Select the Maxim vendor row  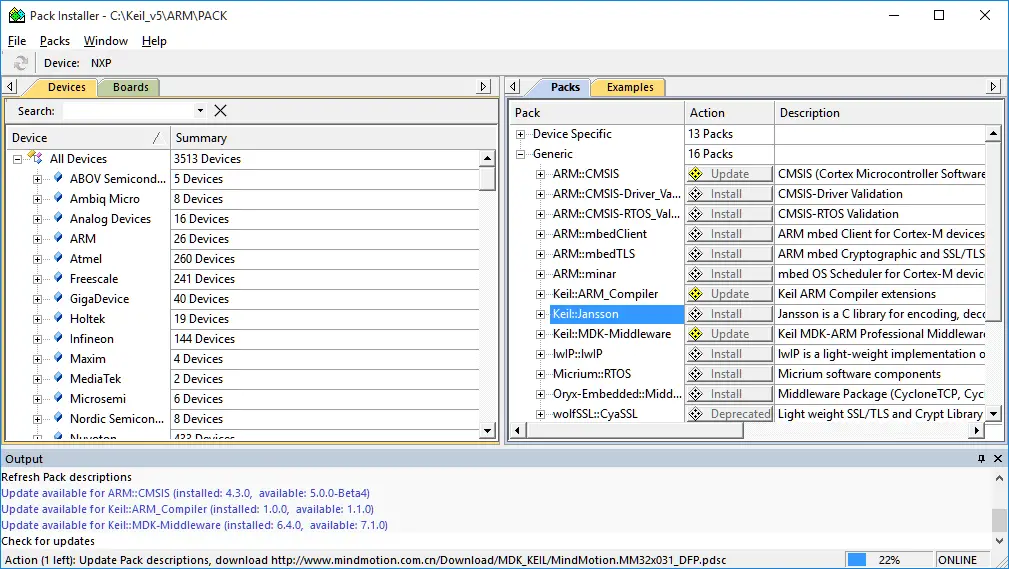click(88, 359)
